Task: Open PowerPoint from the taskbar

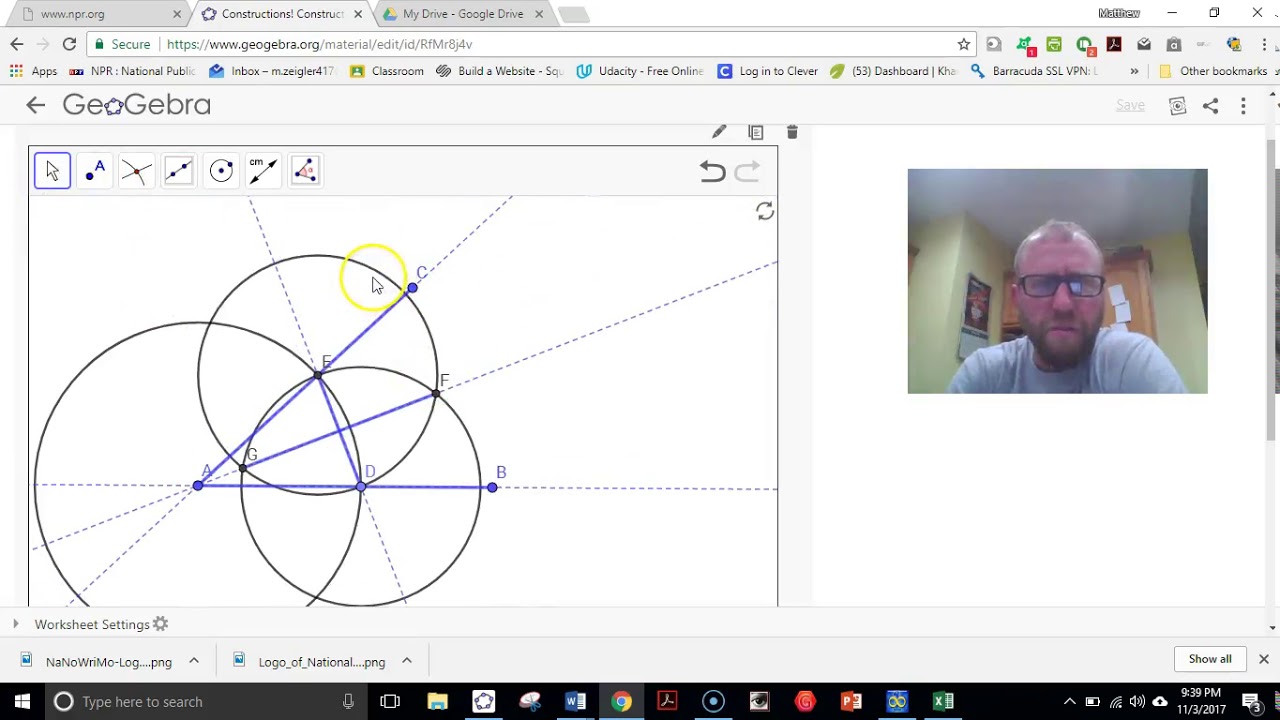Action: [x=851, y=701]
